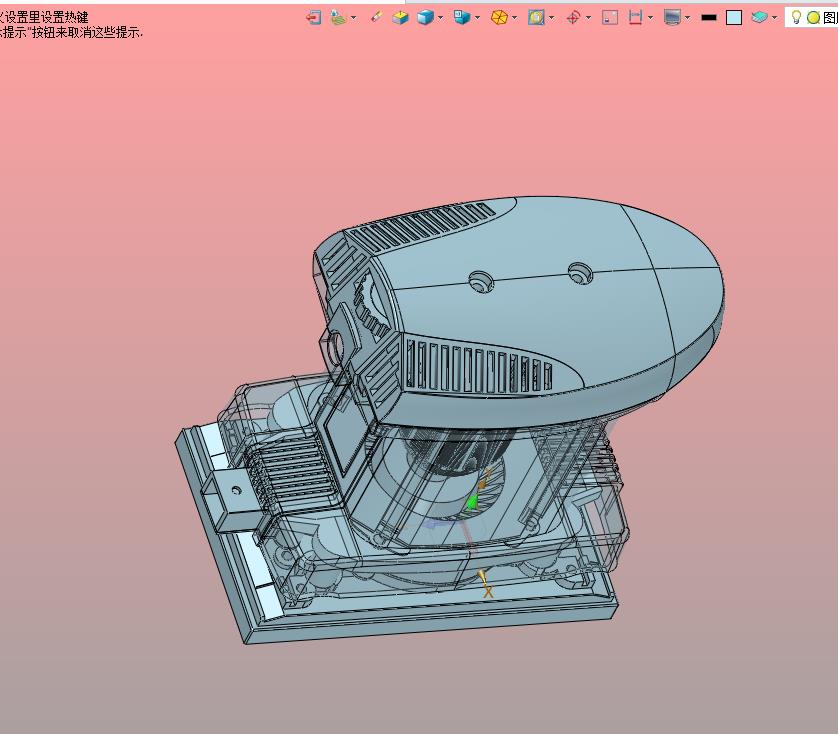Viewport: 838px width, 734px height.
Task: Click the gray monitor display icon
Action: coord(672,18)
